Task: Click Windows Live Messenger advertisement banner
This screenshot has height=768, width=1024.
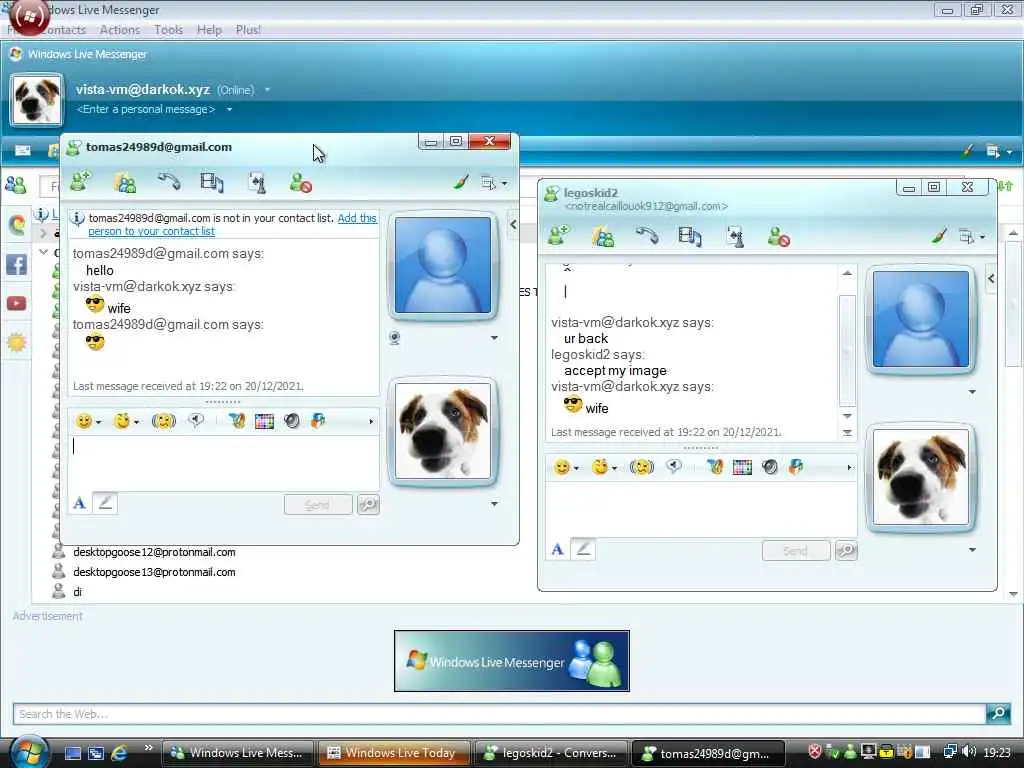Action: coord(511,661)
